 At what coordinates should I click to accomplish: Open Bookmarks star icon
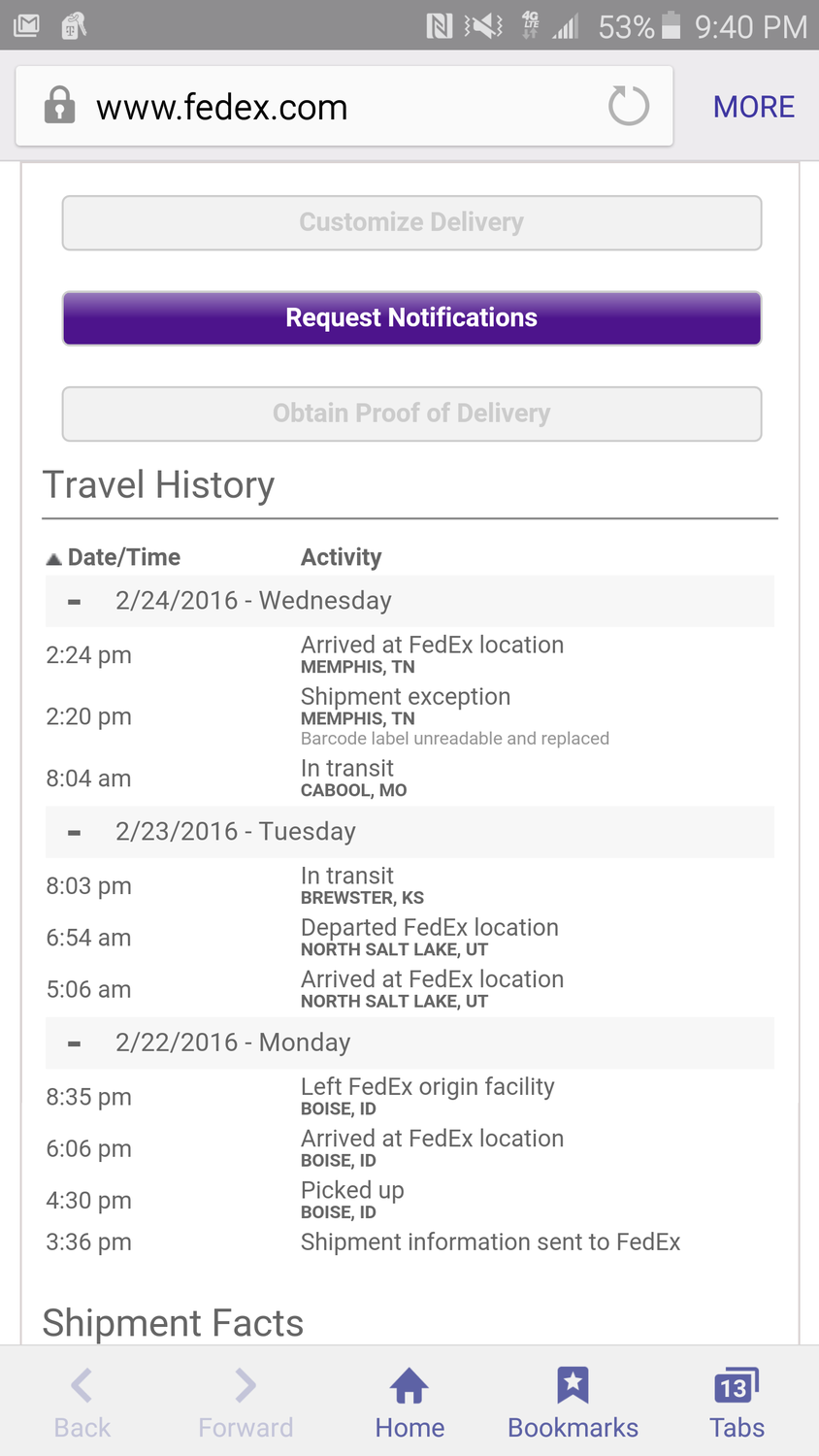(x=573, y=1385)
